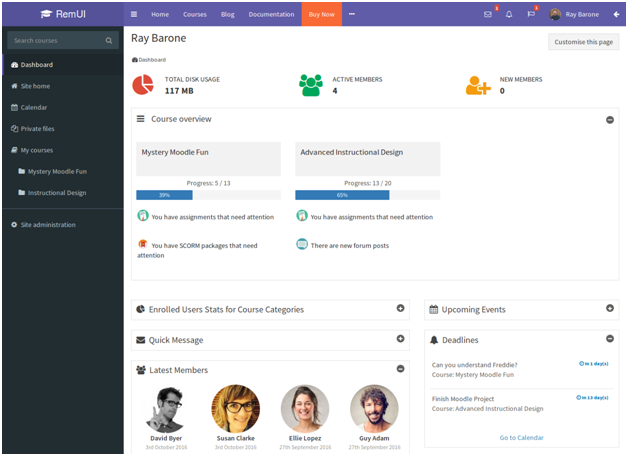Expand the Upcoming Events block
The image size is (628, 456).
(x=610, y=308)
